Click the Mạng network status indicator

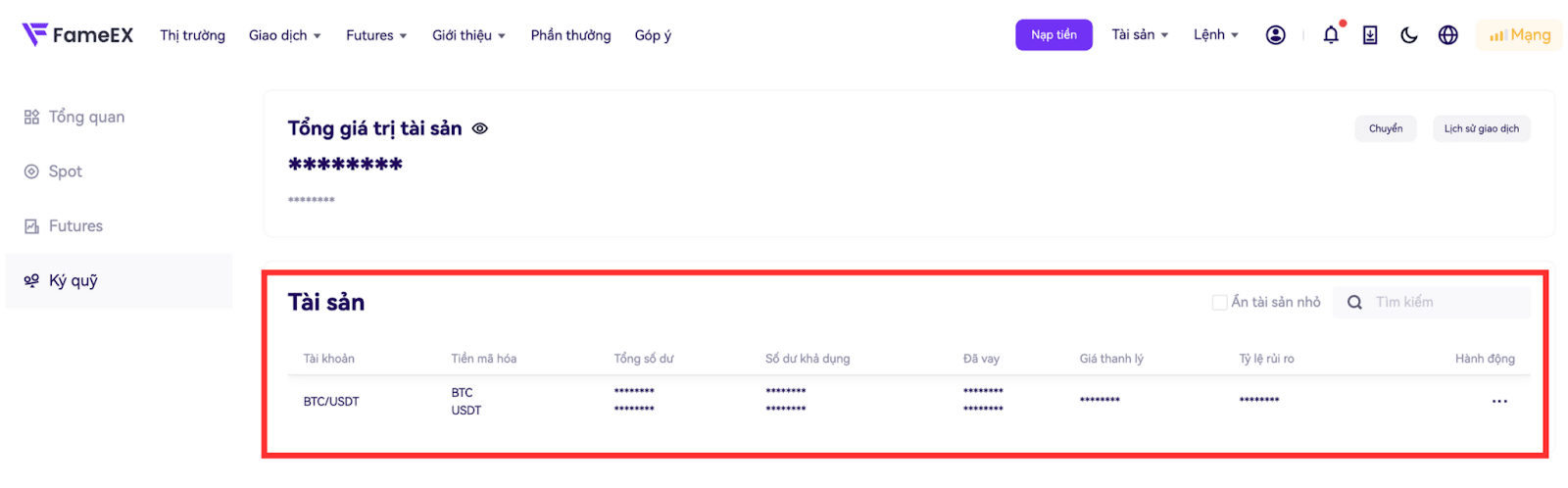point(1519,35)
